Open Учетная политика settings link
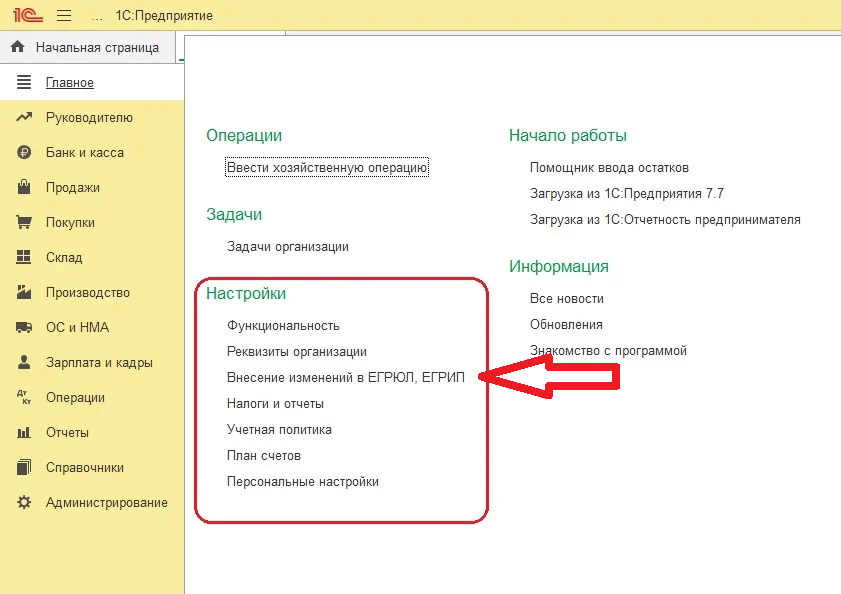 (x=279, y=430)
